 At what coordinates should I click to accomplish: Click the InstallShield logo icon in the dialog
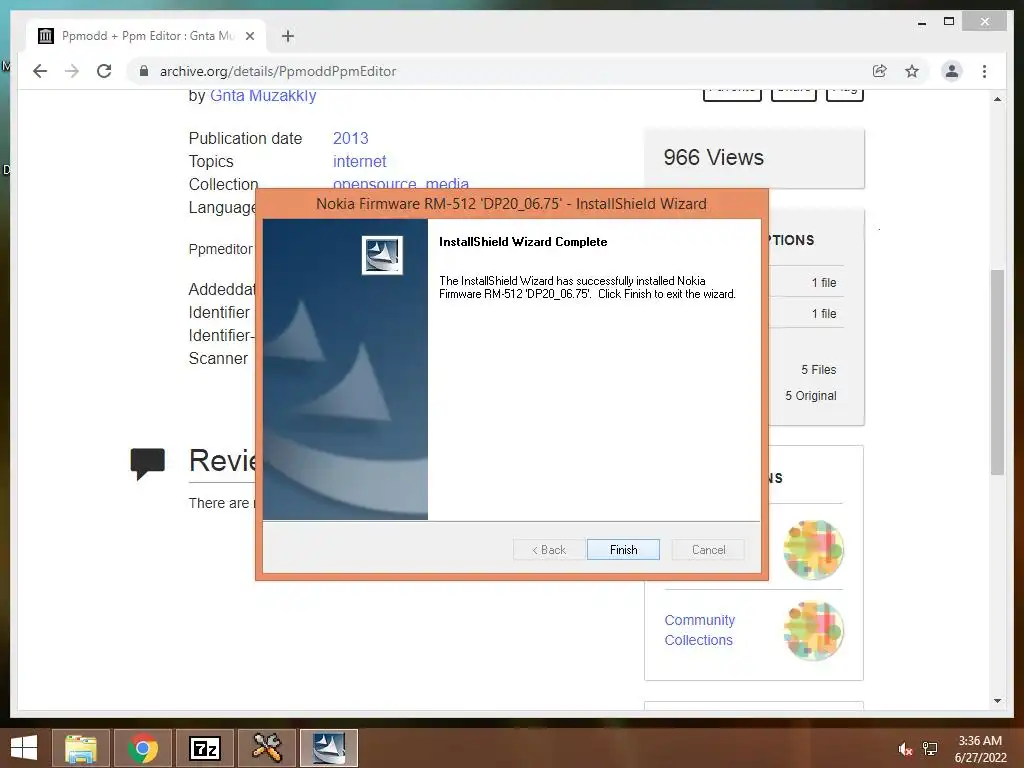[x=382, y=255]
